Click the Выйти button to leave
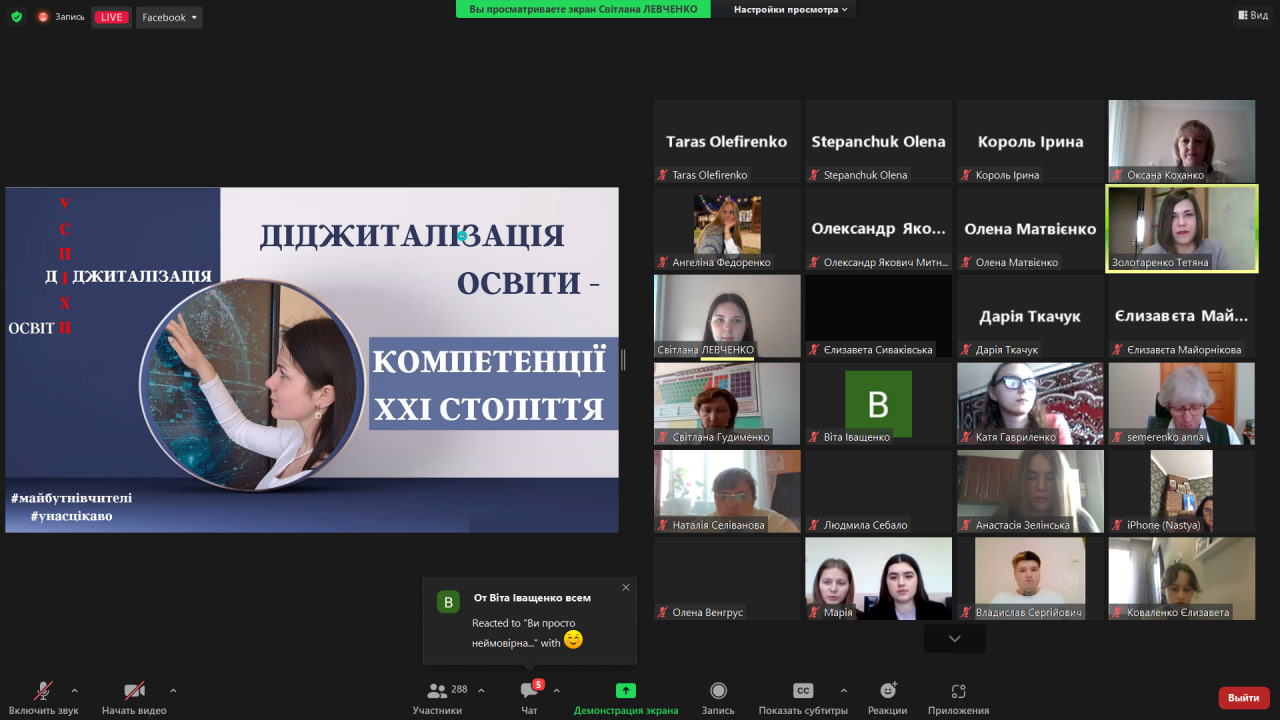 (1242, 697)
